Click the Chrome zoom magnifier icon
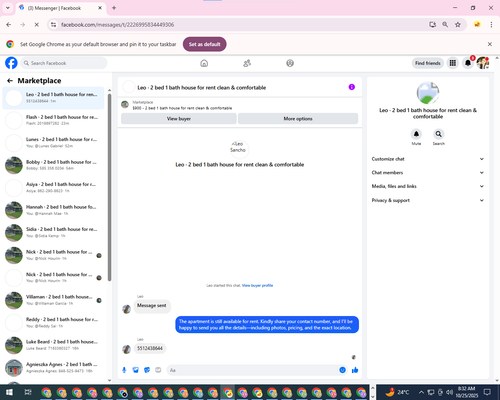 pos(445,25)
